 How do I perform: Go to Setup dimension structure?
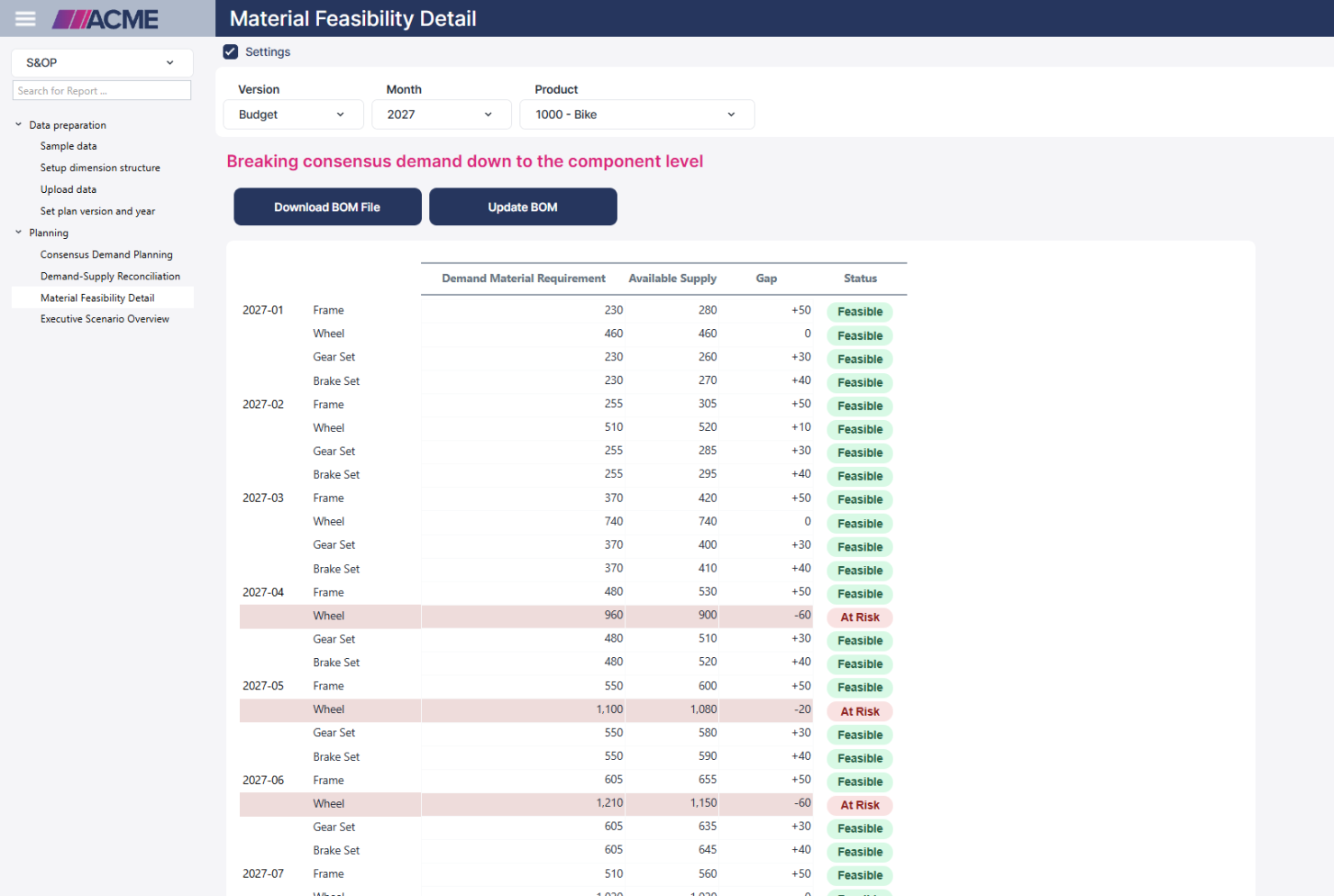coord(100,168)
